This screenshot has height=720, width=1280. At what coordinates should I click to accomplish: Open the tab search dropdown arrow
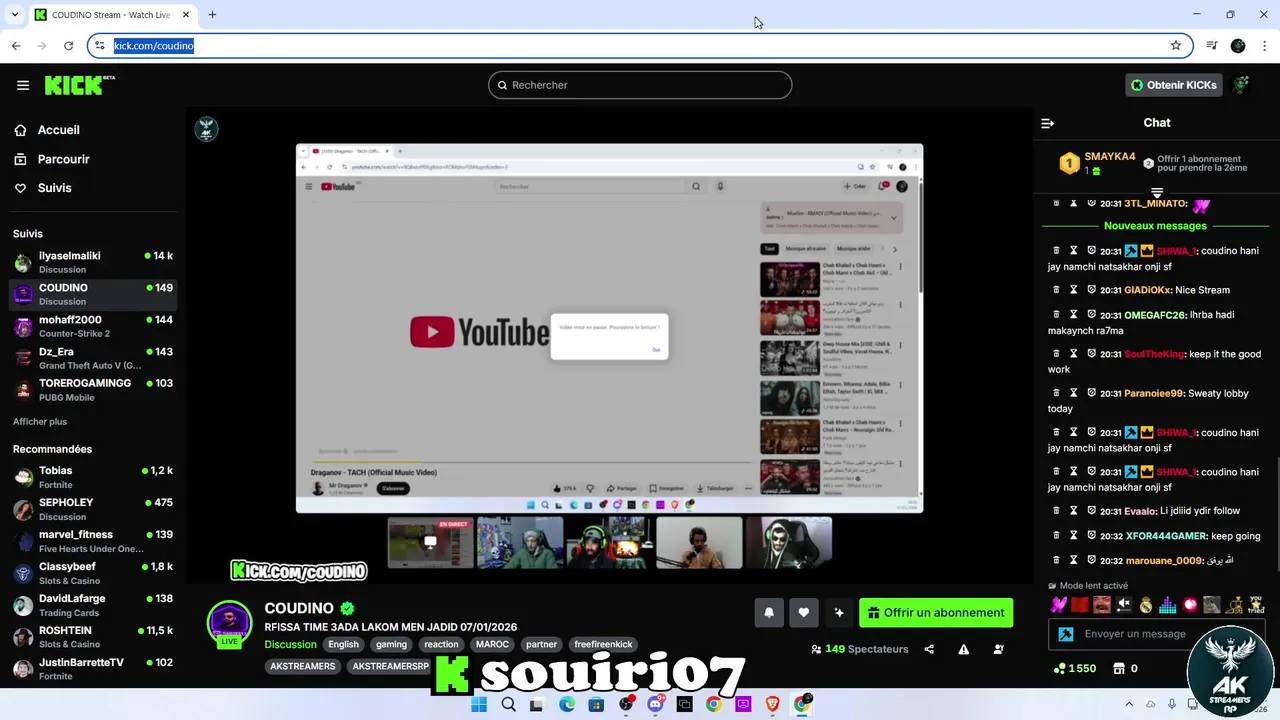click(x=14, y=15)
